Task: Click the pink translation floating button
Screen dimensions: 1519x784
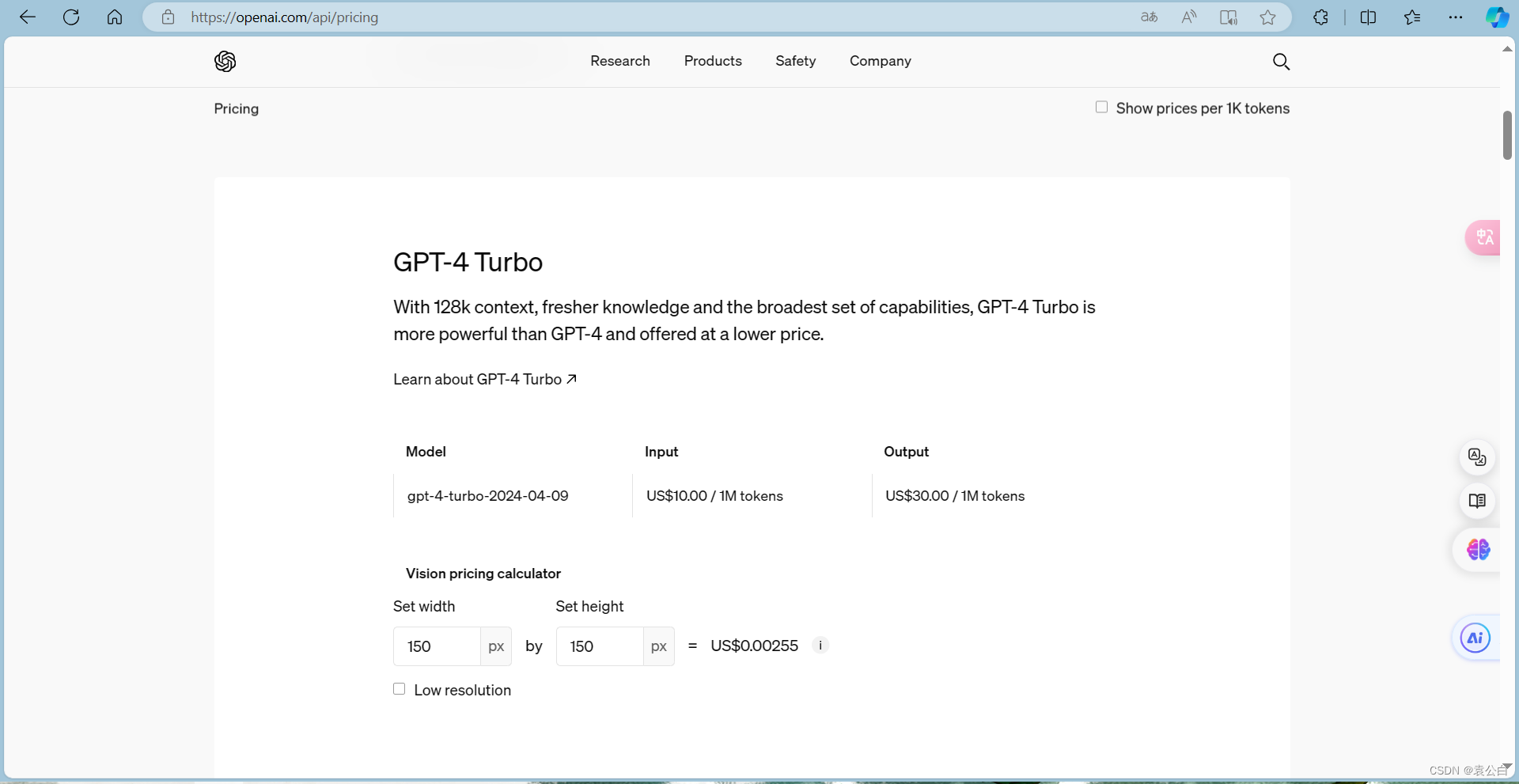Action: tap(1483, 237)
